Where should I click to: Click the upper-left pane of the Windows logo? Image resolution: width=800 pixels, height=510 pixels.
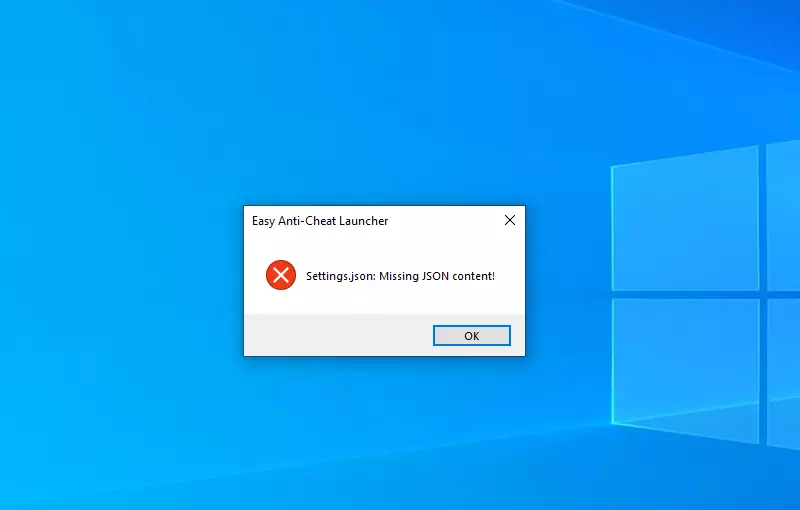685,220
